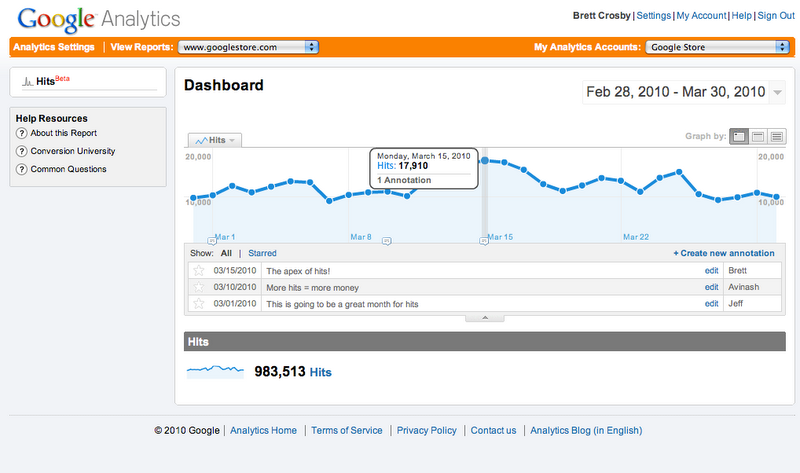Click the annotation marker under Mar 1
The height and width of the screenshot is (473, 800).
tap(211, 241)
